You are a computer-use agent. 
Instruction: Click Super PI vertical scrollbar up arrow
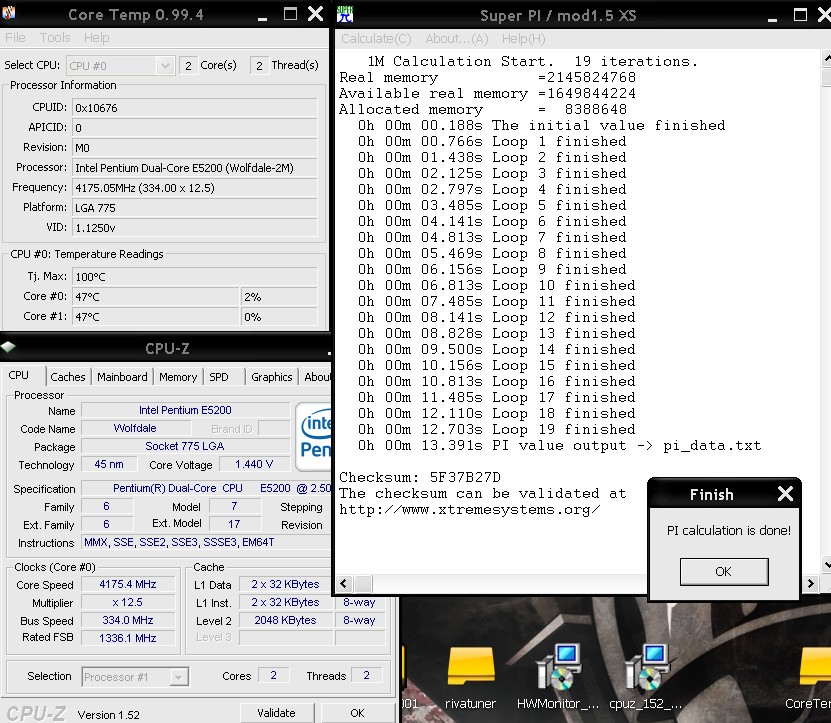tap(826, 58)
